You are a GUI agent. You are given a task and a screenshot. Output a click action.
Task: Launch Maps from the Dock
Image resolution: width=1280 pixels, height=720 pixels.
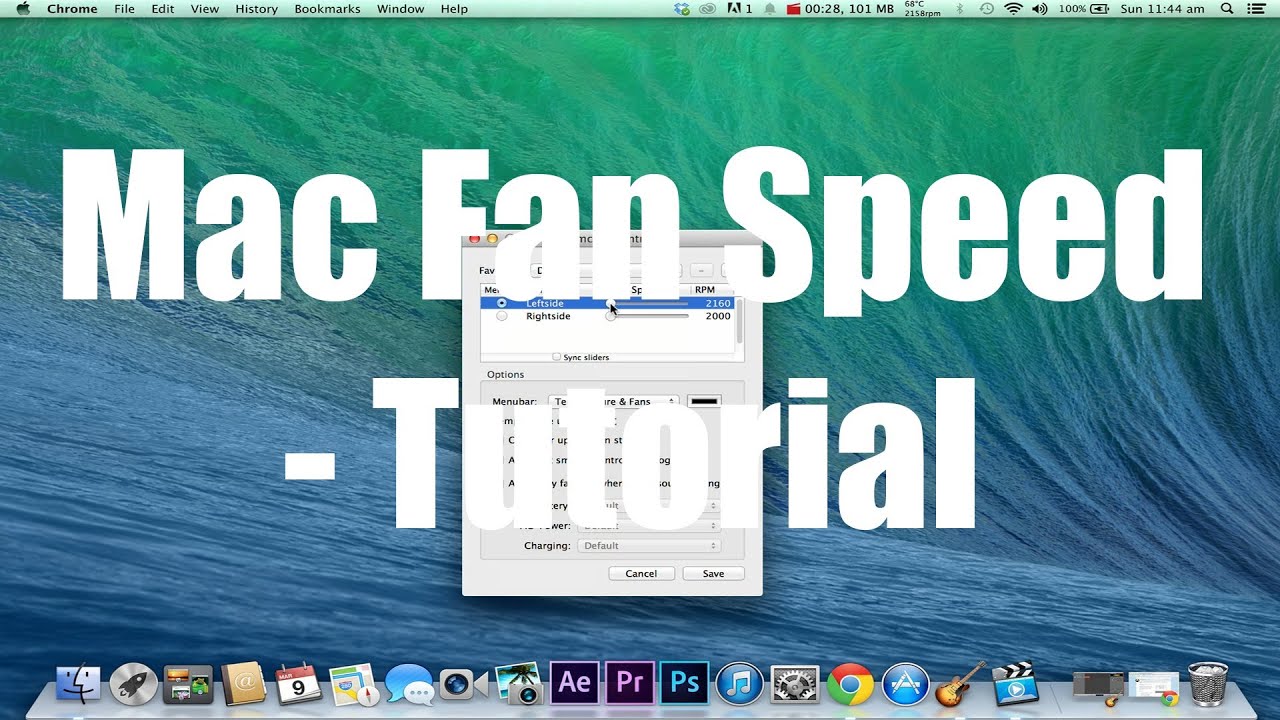pyautogui.click(x=353, y=684)
